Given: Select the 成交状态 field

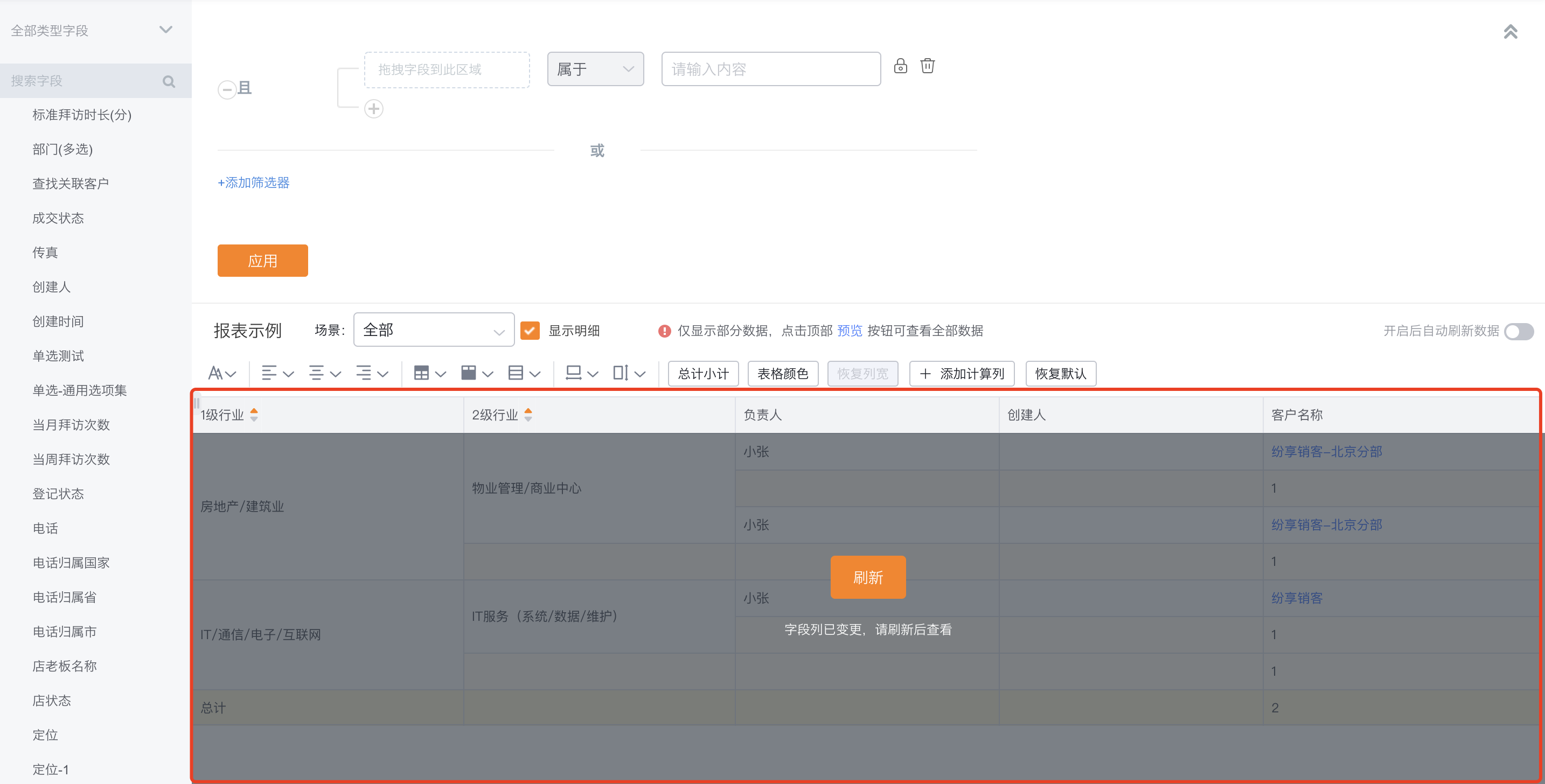Looking at the screenshot, I should pos(58,218).
